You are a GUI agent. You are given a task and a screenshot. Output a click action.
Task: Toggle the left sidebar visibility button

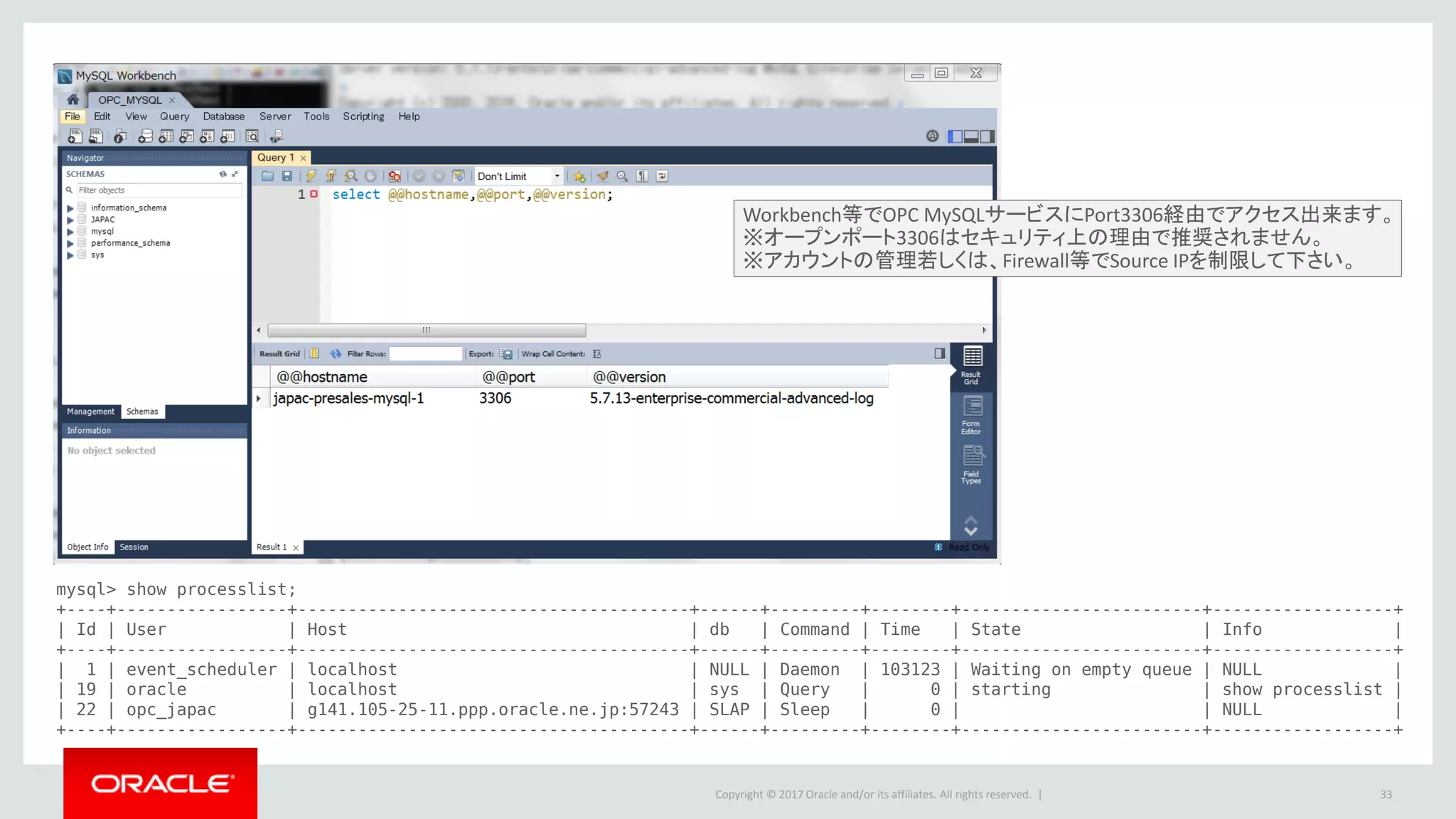[x=955, y=136]
